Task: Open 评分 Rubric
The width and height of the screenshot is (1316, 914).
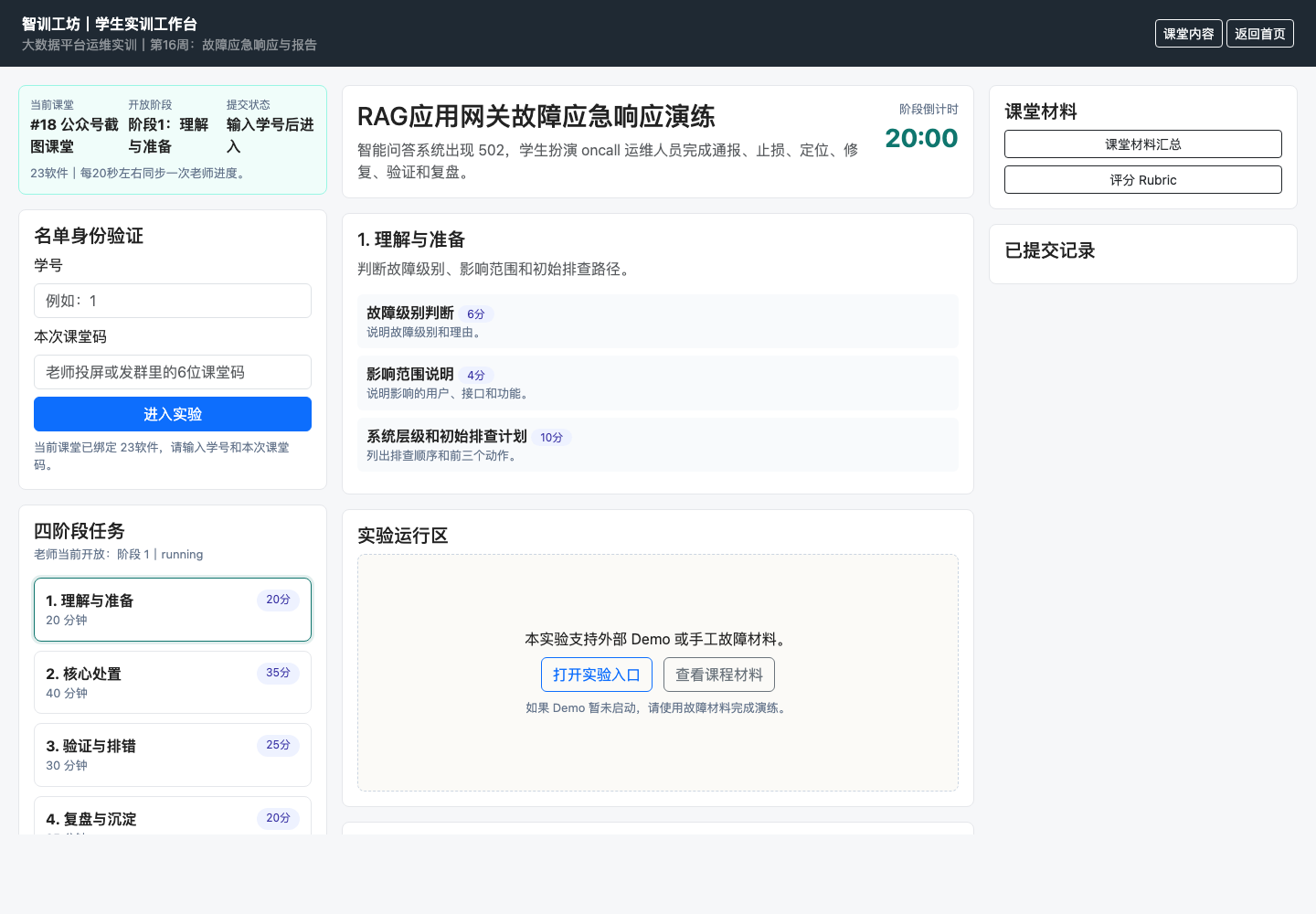Action: click(x=1142, y=180)
